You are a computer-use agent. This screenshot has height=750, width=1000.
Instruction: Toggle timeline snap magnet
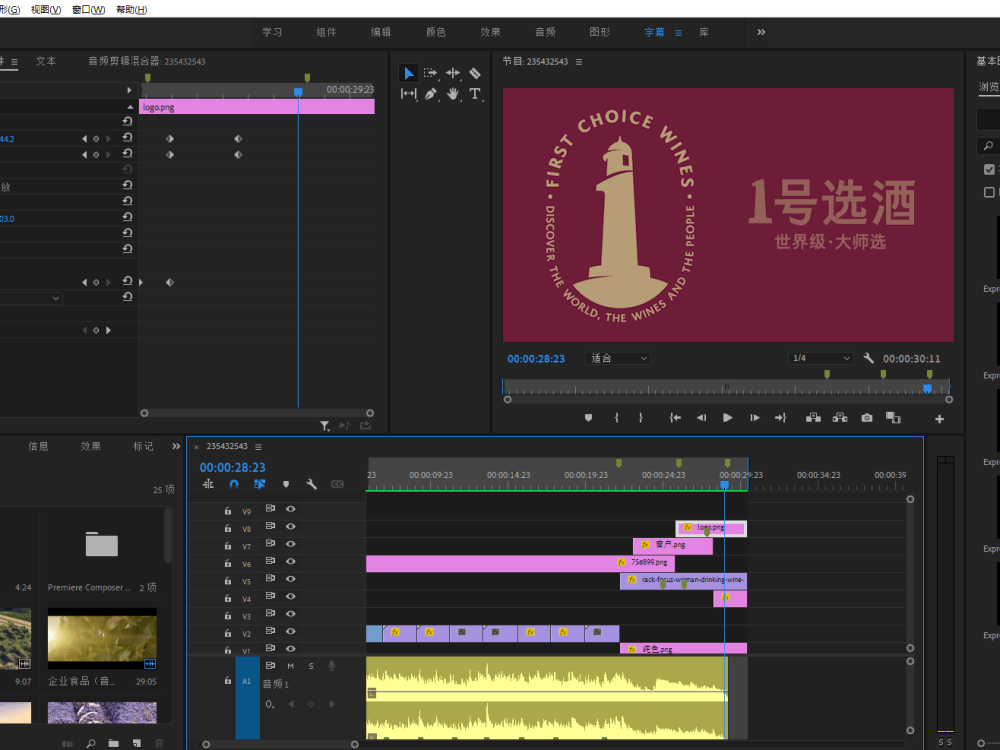click(x=234, y=484)
